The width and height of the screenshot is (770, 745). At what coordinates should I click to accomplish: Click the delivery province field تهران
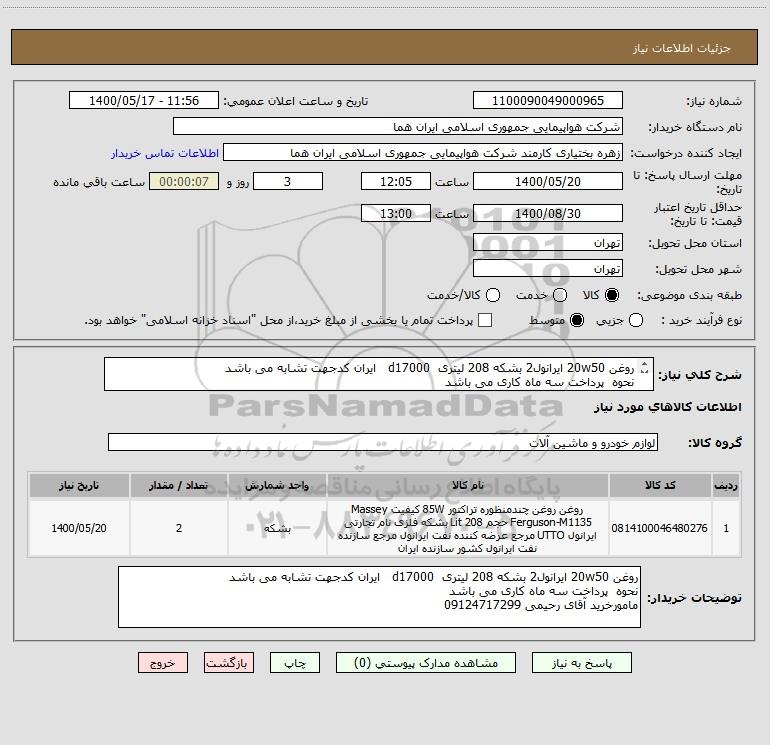click(x=548, y=243)
